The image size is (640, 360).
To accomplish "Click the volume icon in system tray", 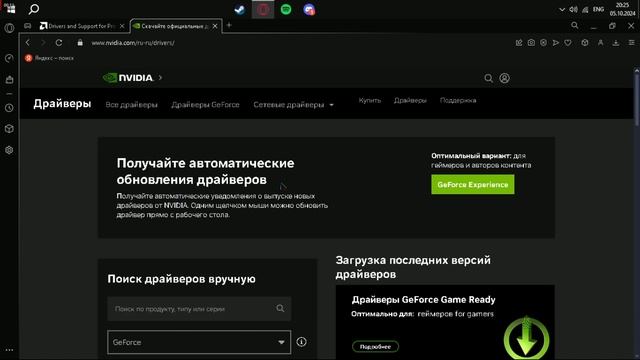I will pos(573,9).
